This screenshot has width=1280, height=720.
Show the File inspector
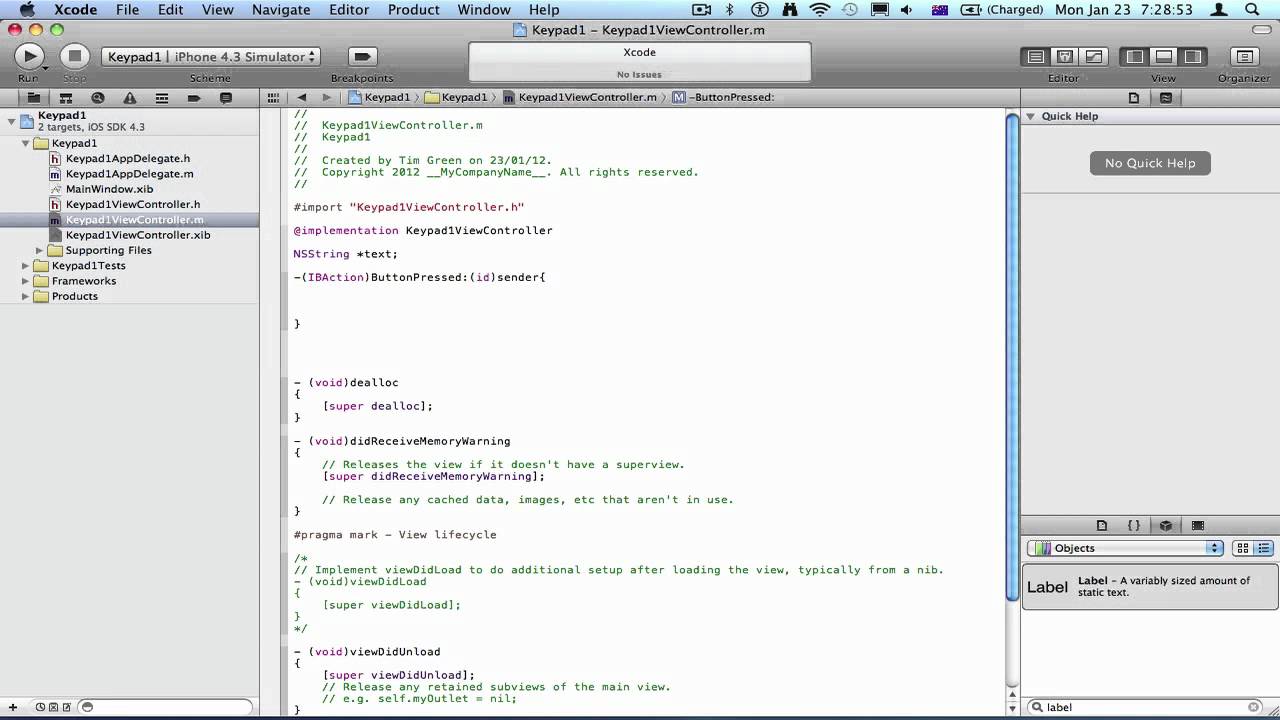1134,98
